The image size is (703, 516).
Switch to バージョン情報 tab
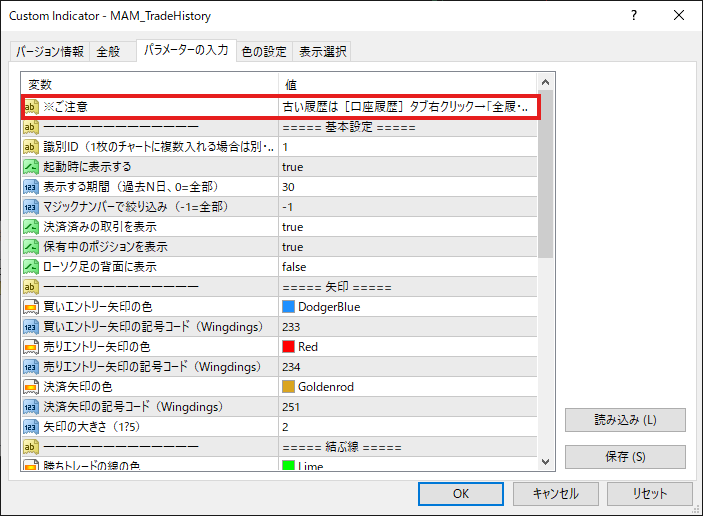(50, 52)
